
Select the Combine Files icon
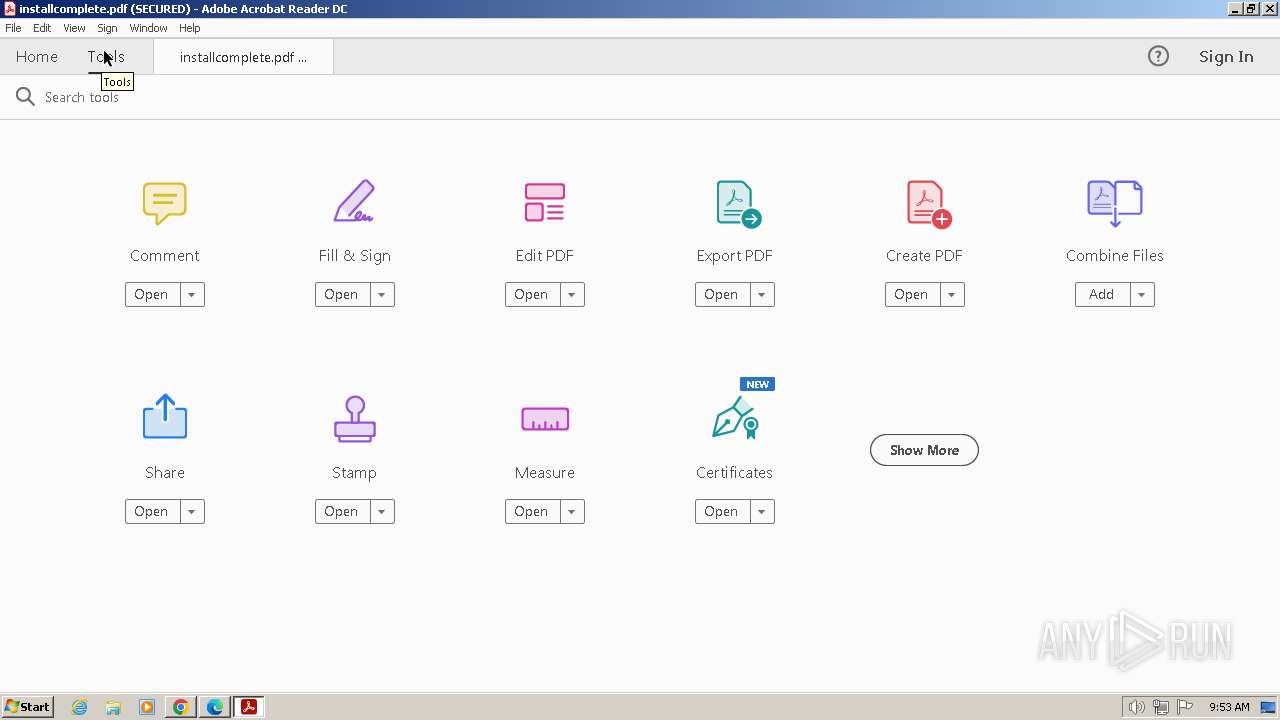[1114, 203]
